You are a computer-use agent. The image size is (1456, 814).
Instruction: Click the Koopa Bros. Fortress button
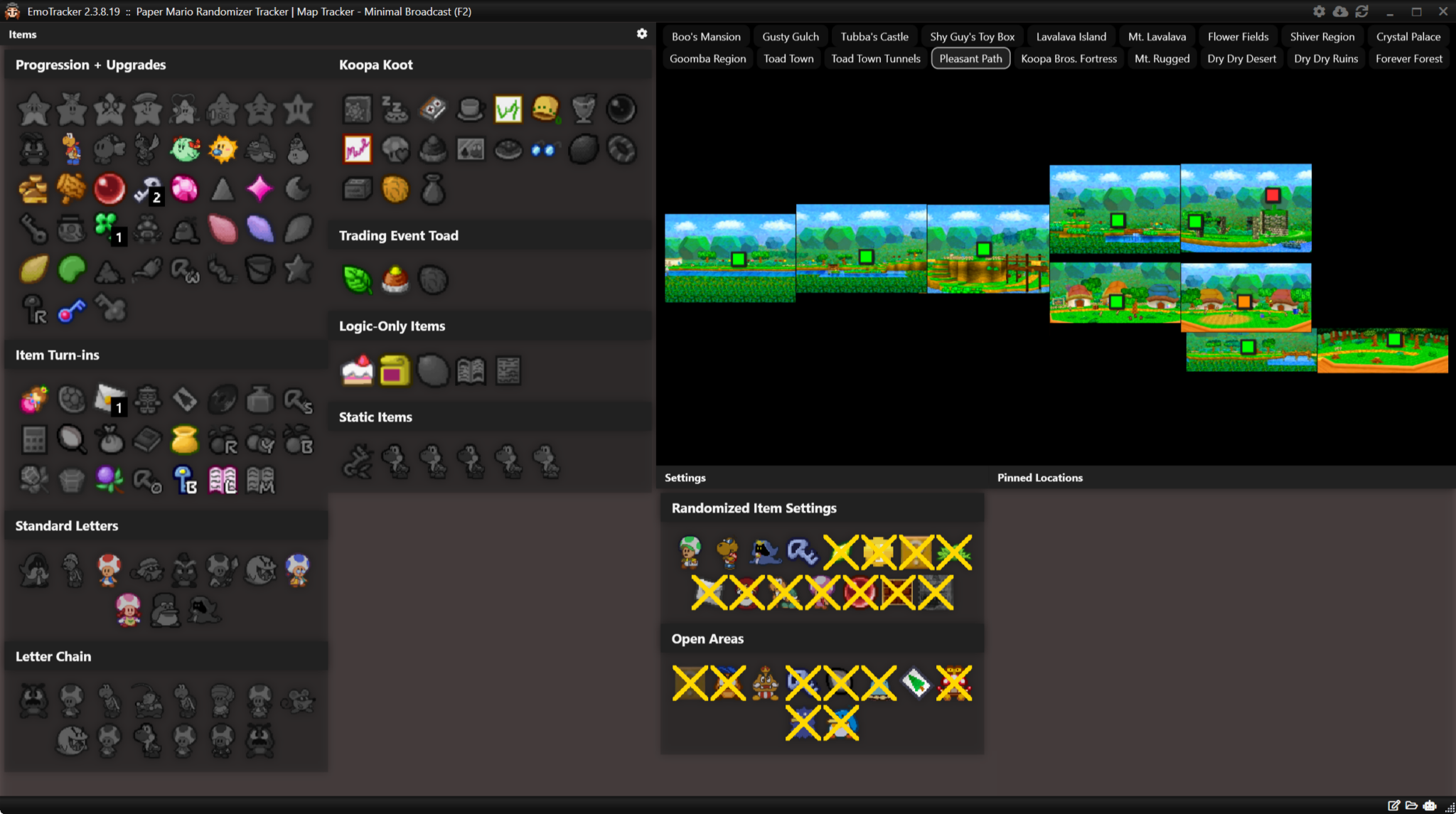point(1069,58)
